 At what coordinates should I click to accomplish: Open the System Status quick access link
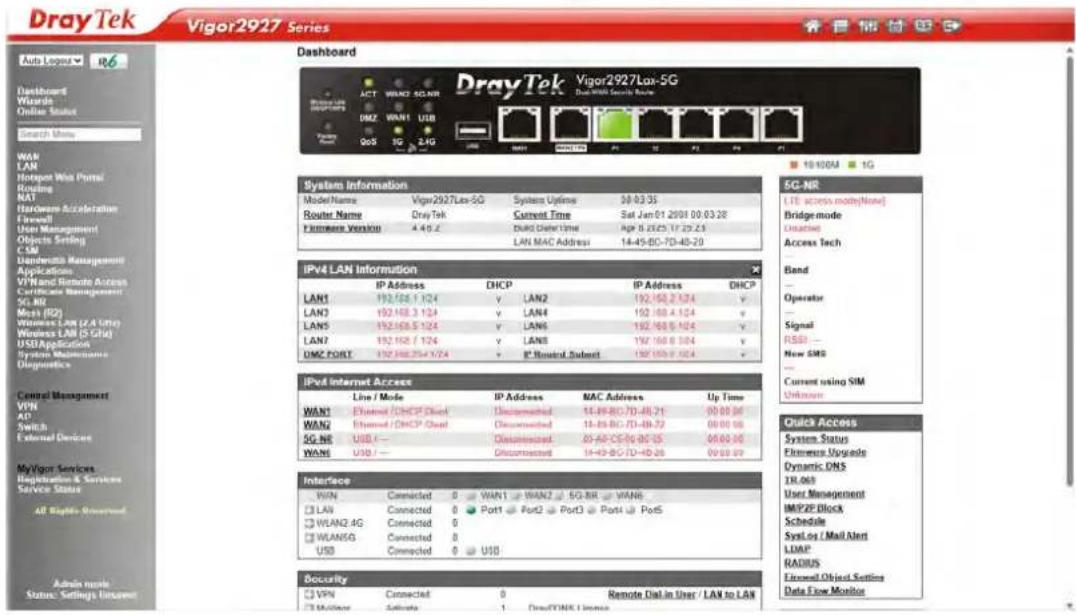click(x=817, y=439)
